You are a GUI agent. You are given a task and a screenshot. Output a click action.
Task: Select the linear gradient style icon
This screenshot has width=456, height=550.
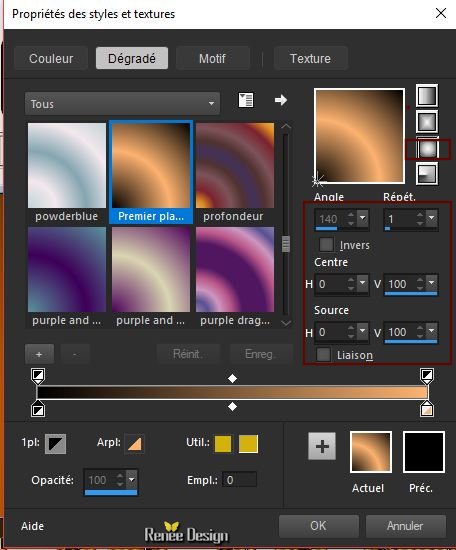coord(427,95)
